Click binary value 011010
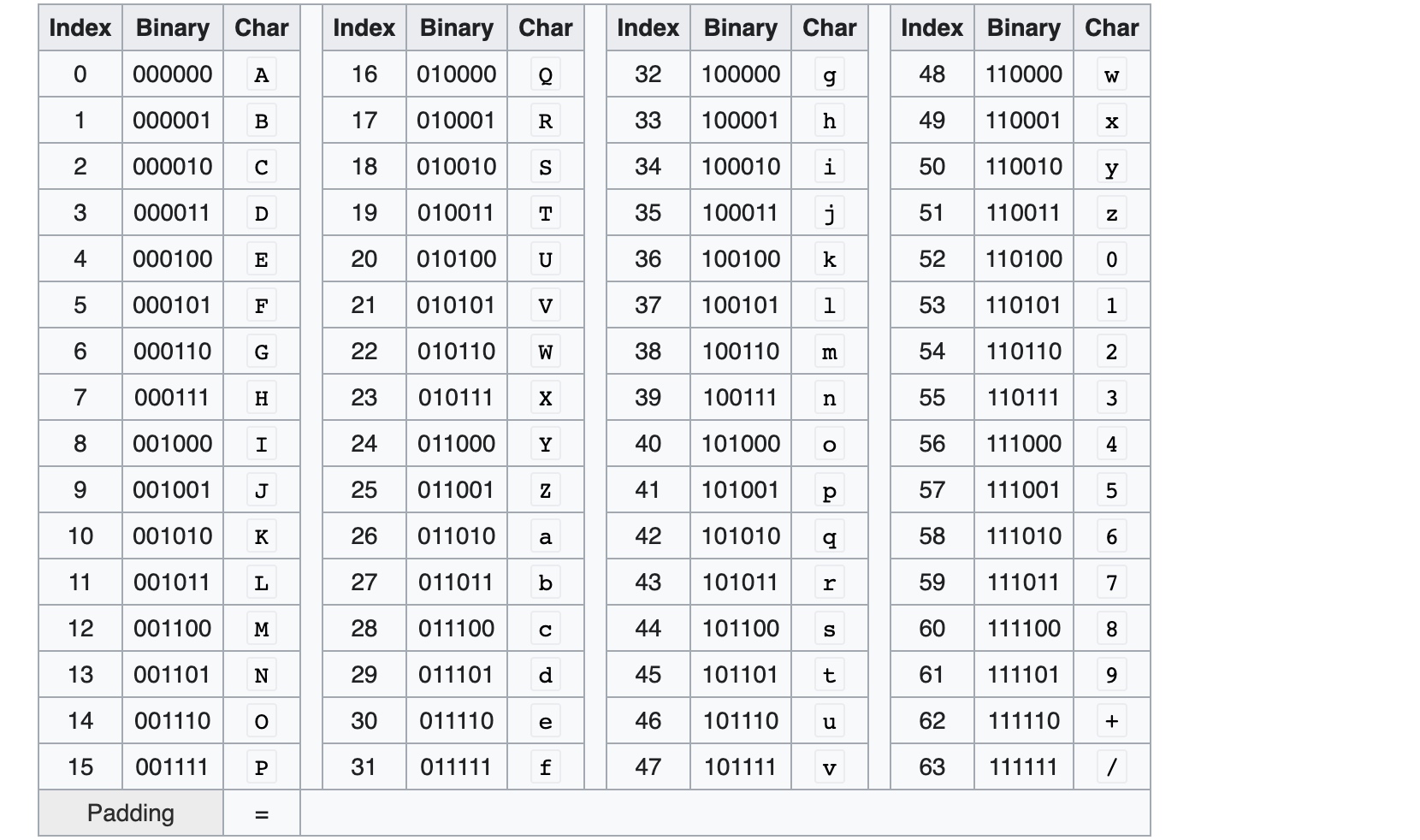 457,536
